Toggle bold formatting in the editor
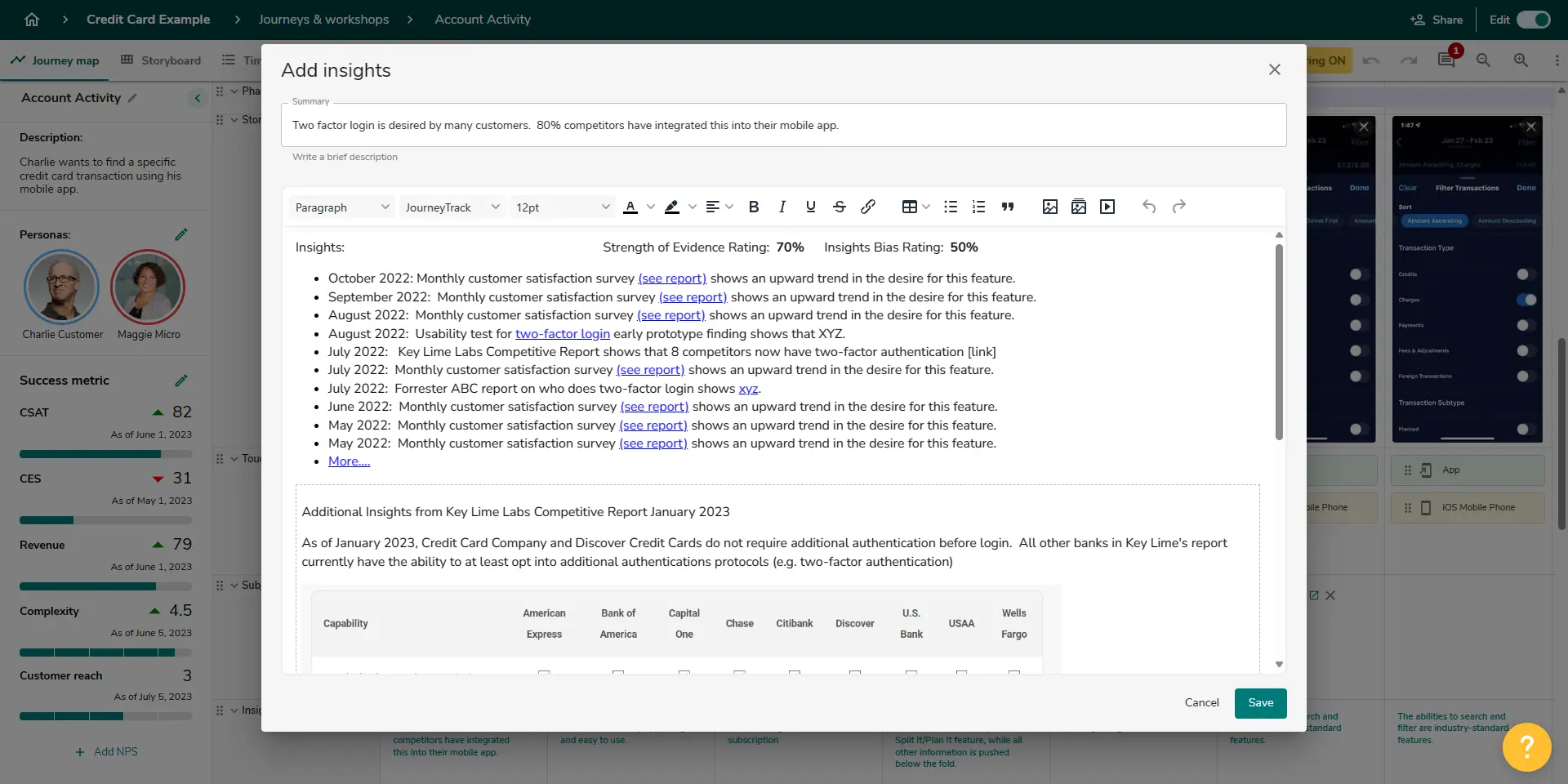The width and height of the screenshot is (1568, 784). (753, 207)
